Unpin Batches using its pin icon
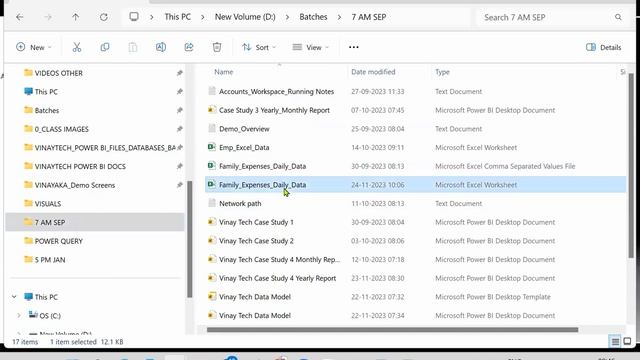Screen dimensions: 640x360 (180, 110)
